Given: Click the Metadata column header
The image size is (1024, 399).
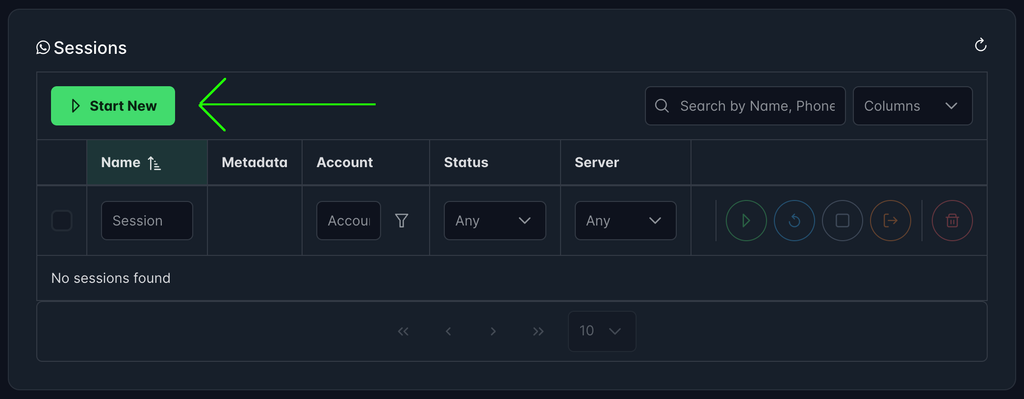Looking at the screenshot, I should (255, 163).
